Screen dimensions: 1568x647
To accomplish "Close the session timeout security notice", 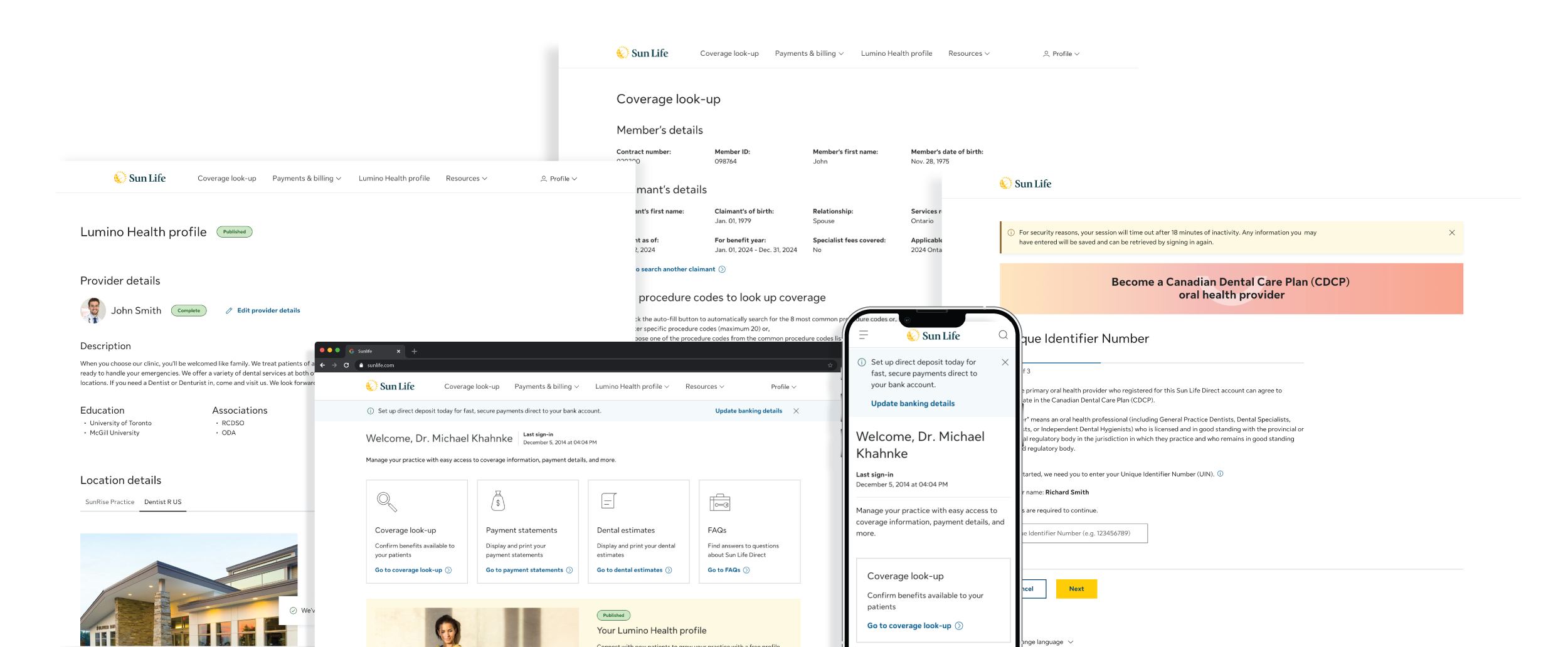I will pos(1452,233).
